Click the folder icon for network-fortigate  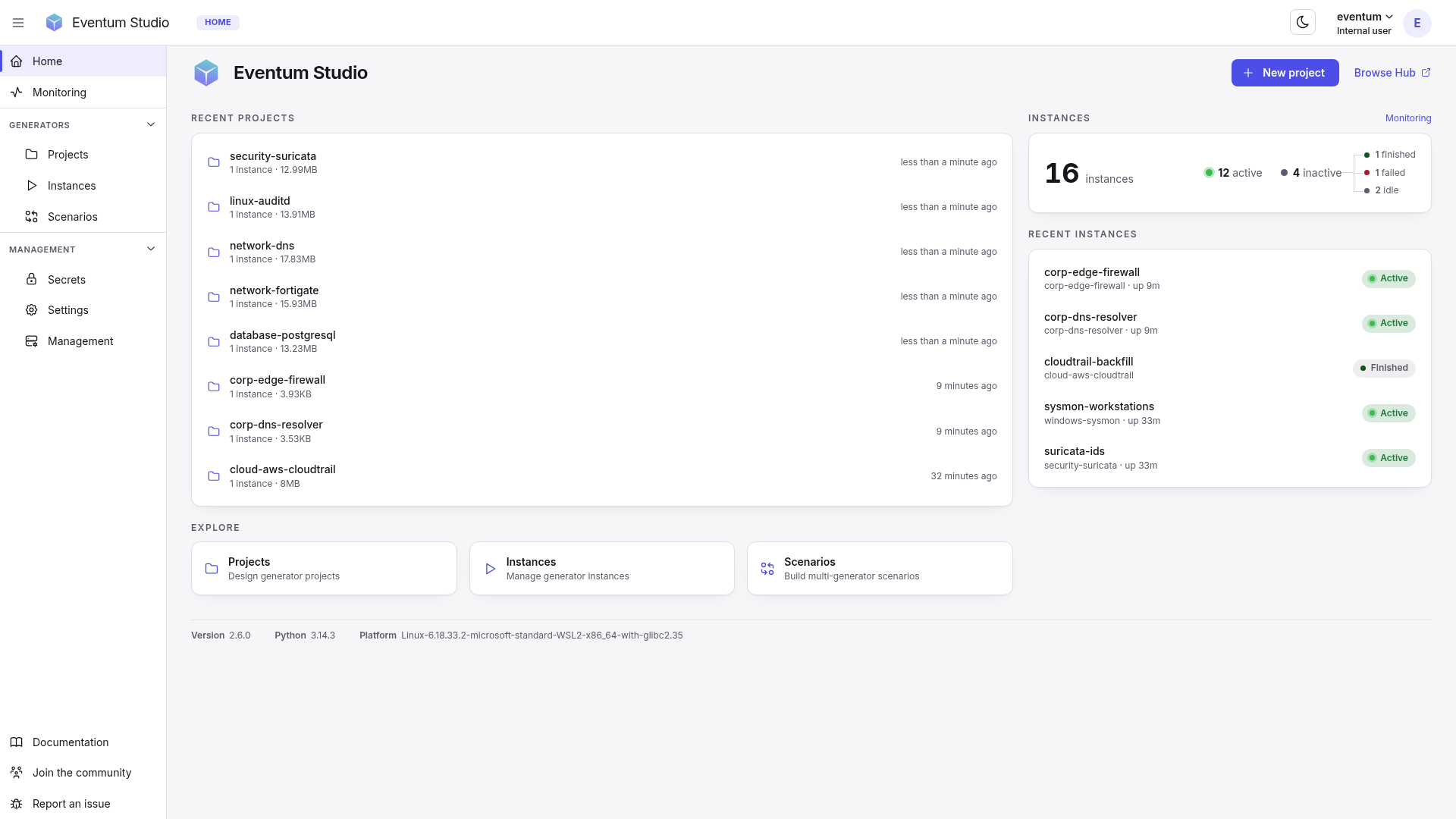point(214,297)
